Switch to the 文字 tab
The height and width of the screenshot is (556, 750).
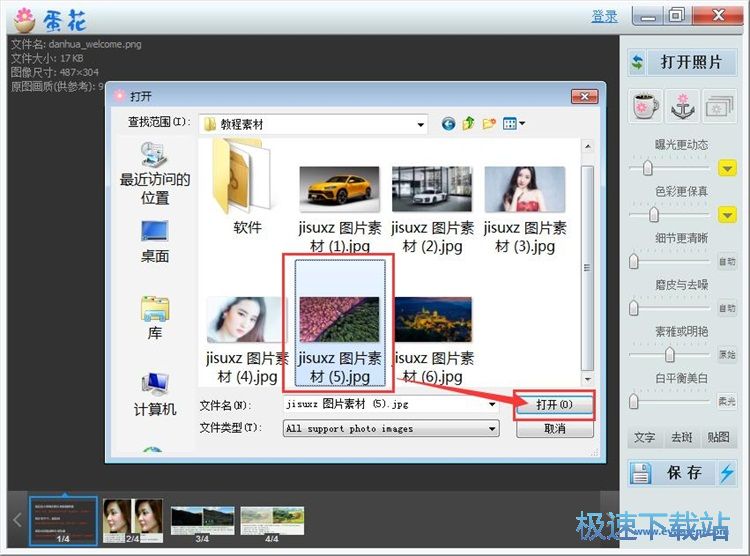[x=645, y=438]
